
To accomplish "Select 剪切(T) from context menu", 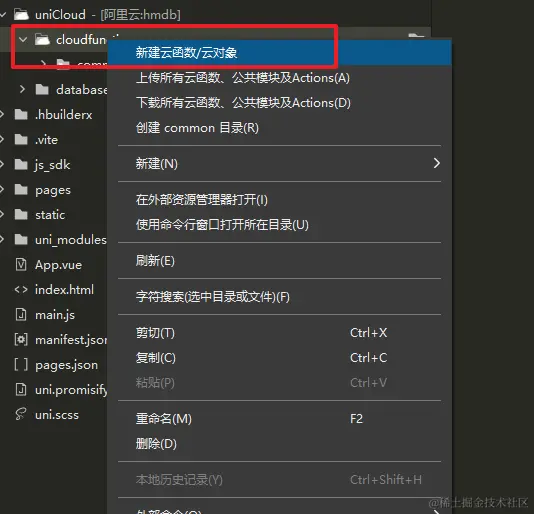I will 280,333.
